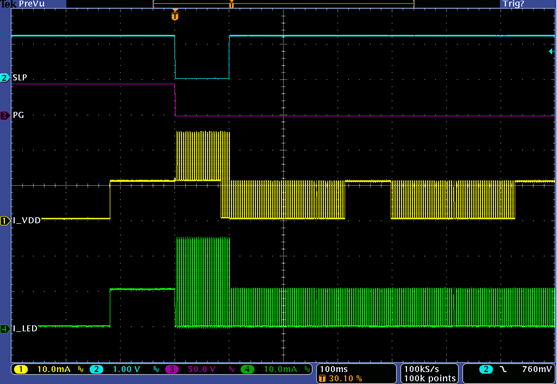
Task: Click the channel 3 PG ground marker
Action: click(5, 115)
